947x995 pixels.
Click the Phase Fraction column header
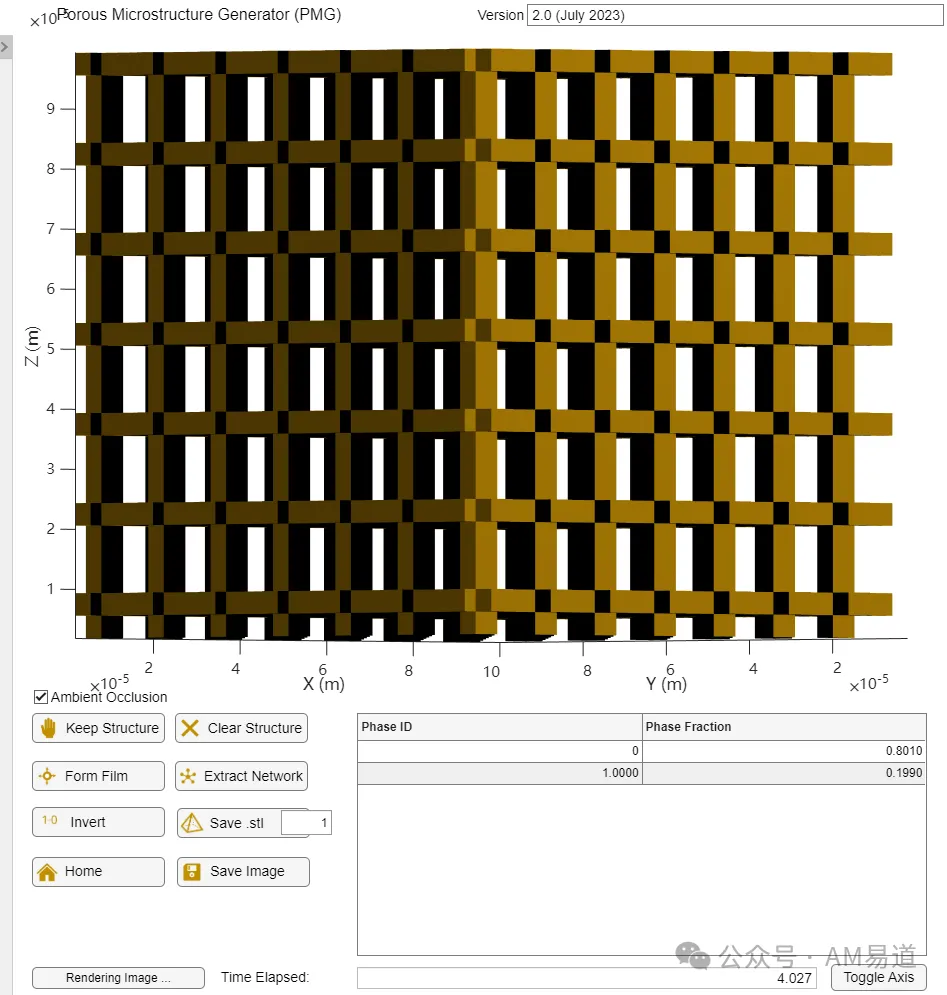pyautogui.click(x=784, y=727)
